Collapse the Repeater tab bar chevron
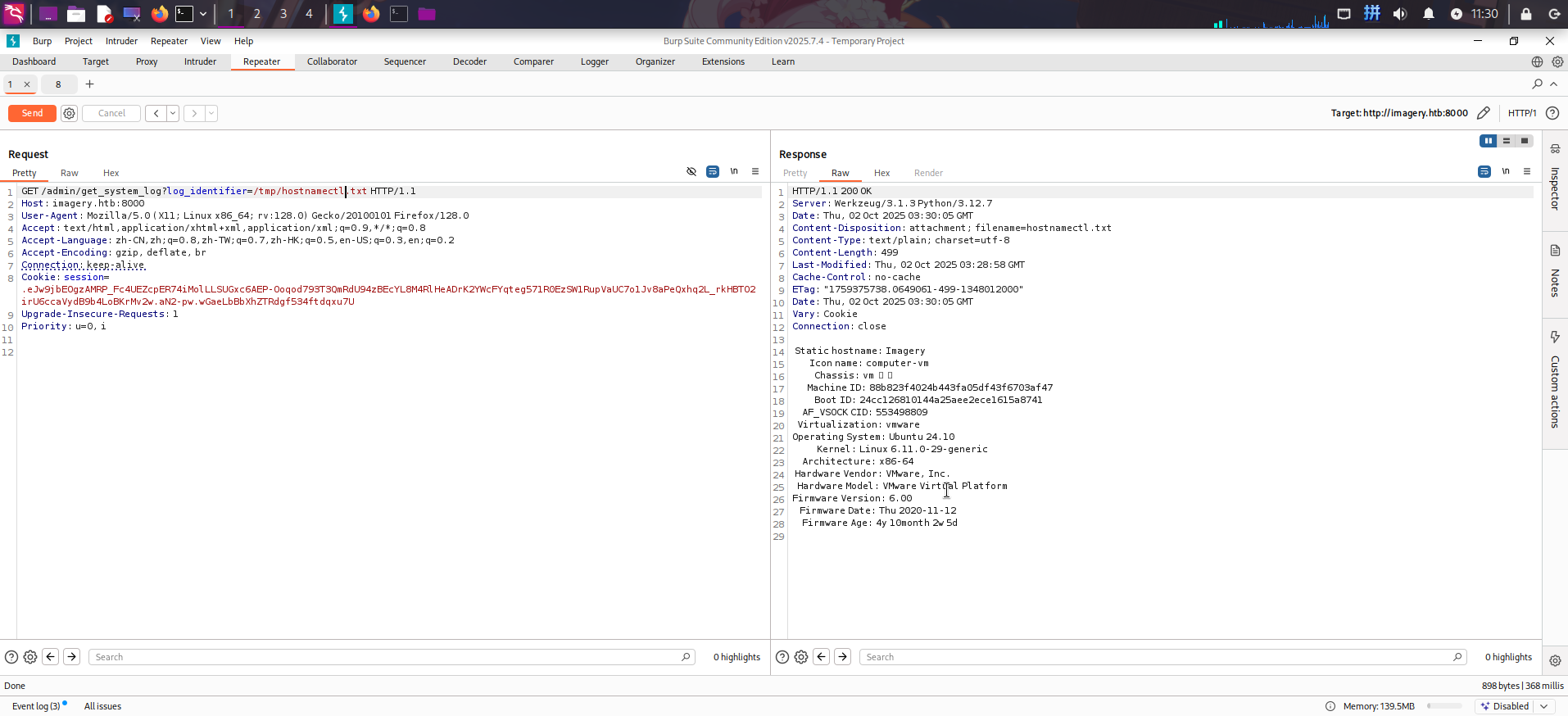 (x=1554, y=84)
